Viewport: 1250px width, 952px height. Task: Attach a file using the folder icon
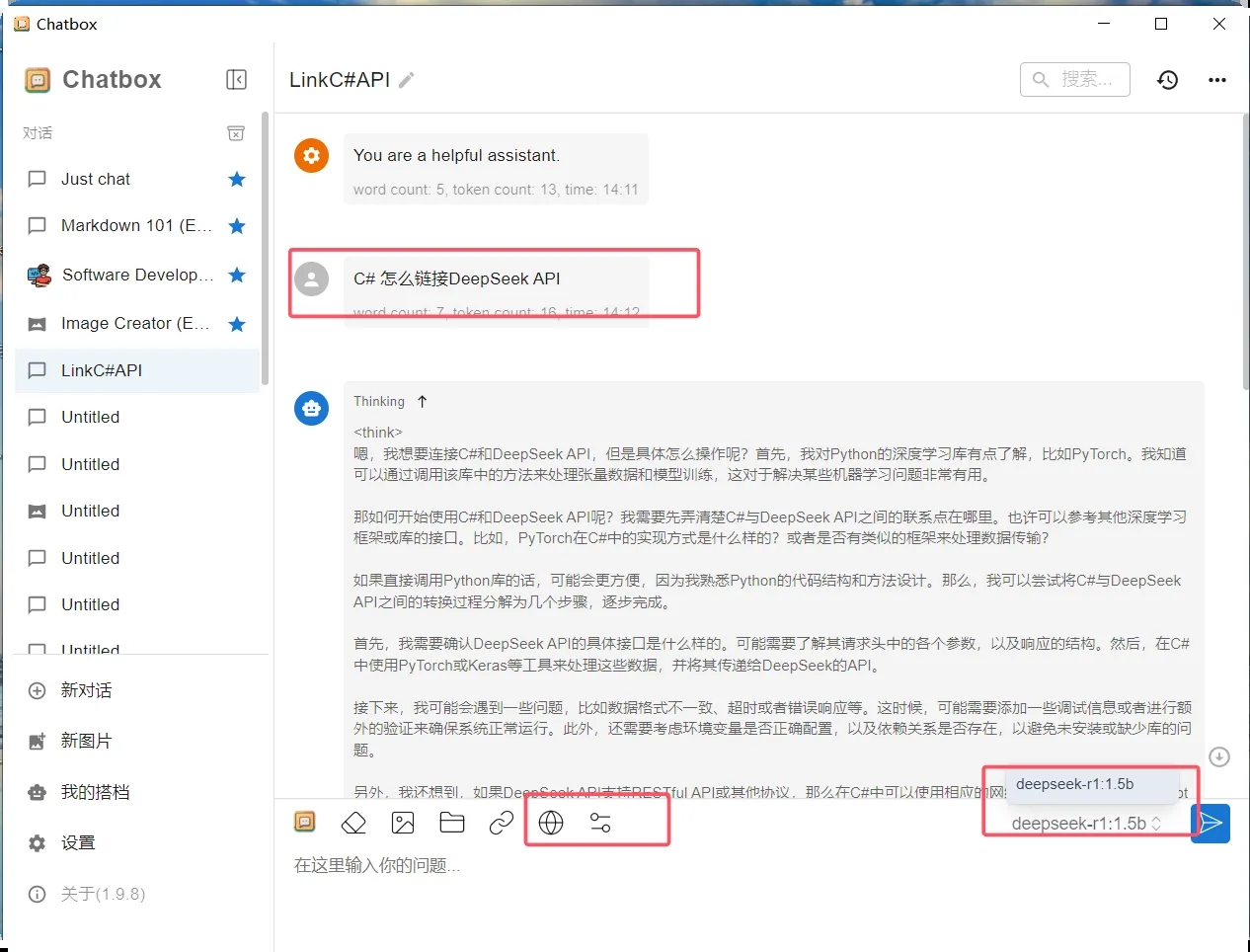[452, 823]
